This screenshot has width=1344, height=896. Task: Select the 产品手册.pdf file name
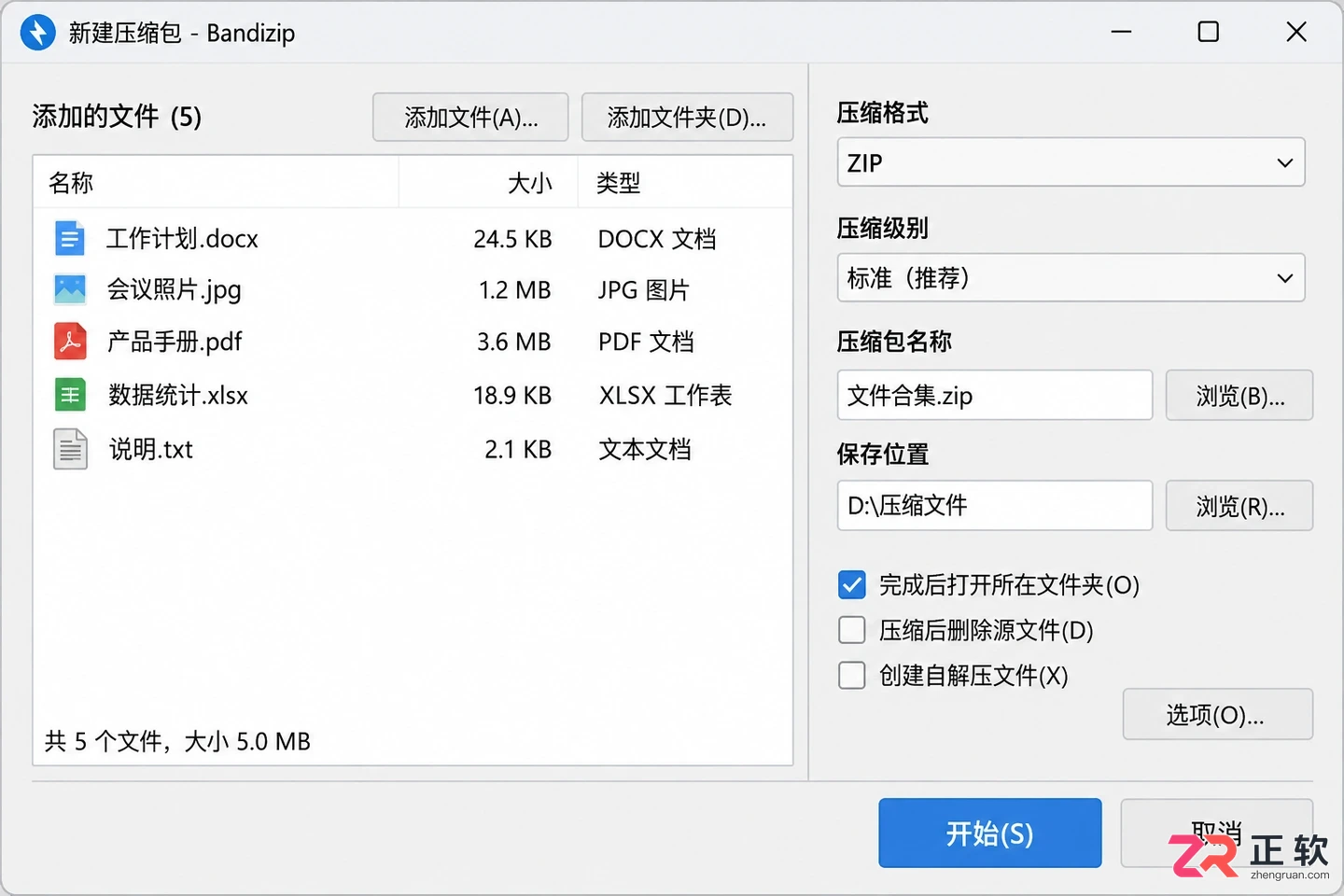(x=175, y=342)
